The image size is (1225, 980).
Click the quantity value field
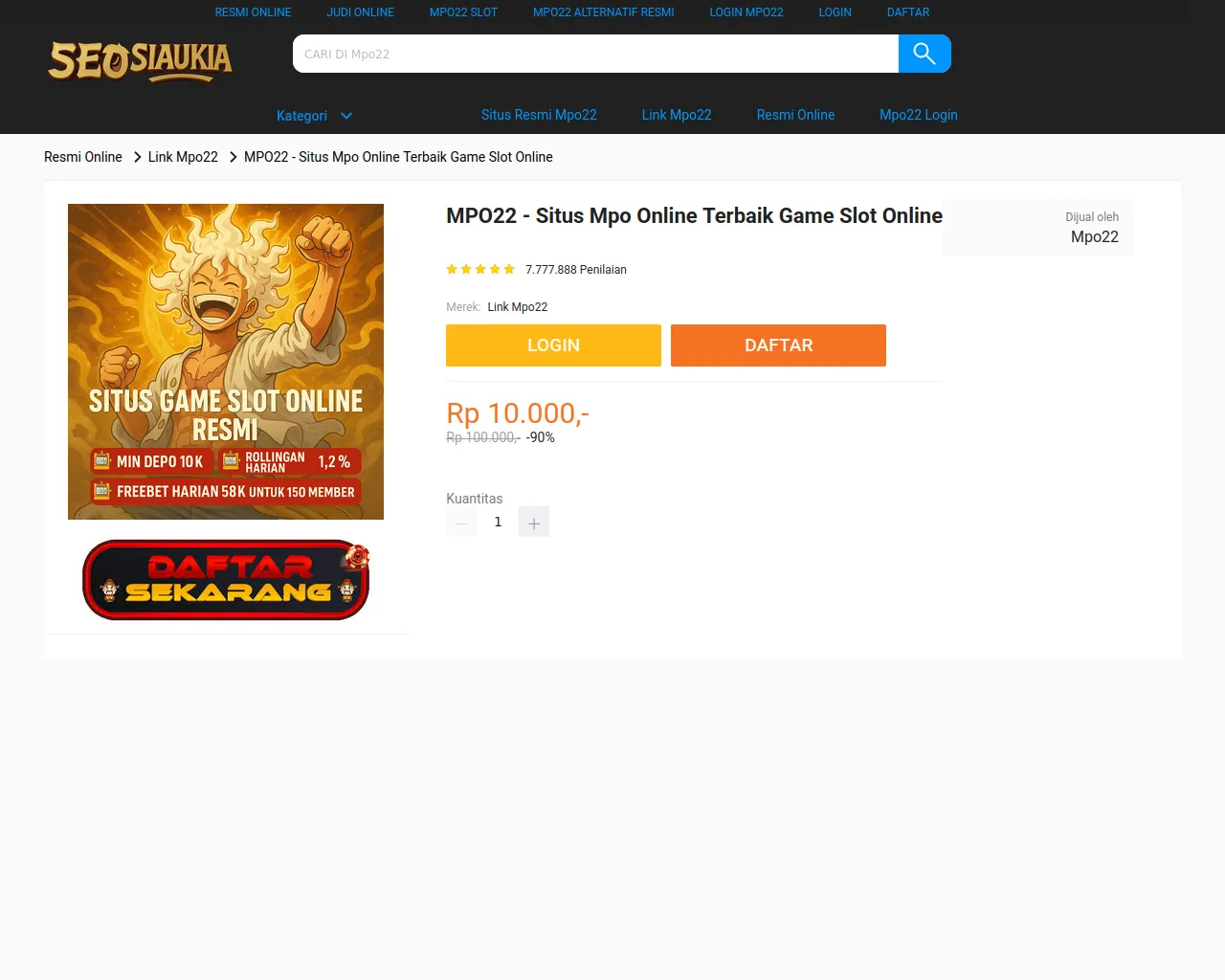click(x=498, y=522)
